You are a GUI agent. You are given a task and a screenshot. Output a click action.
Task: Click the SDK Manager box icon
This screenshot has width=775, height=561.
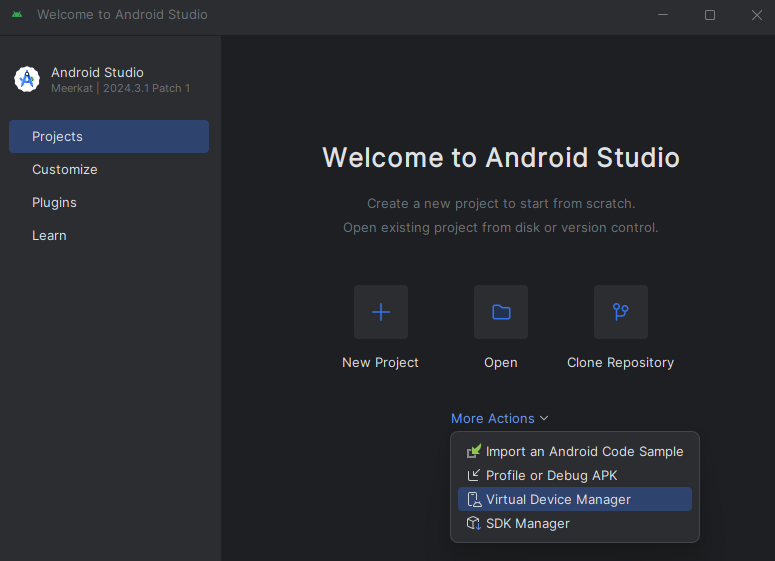(x=474, y=523)
